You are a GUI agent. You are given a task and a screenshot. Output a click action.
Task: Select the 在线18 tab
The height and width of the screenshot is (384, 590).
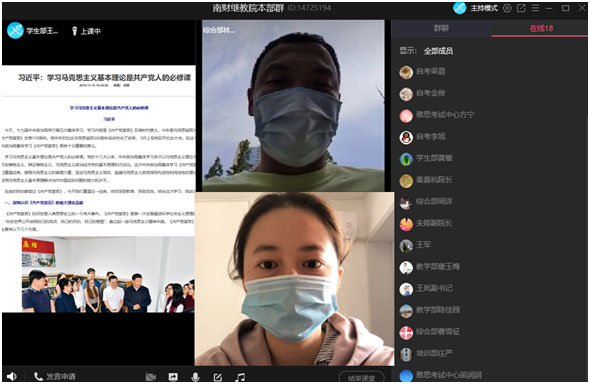(x=541, y=28)
